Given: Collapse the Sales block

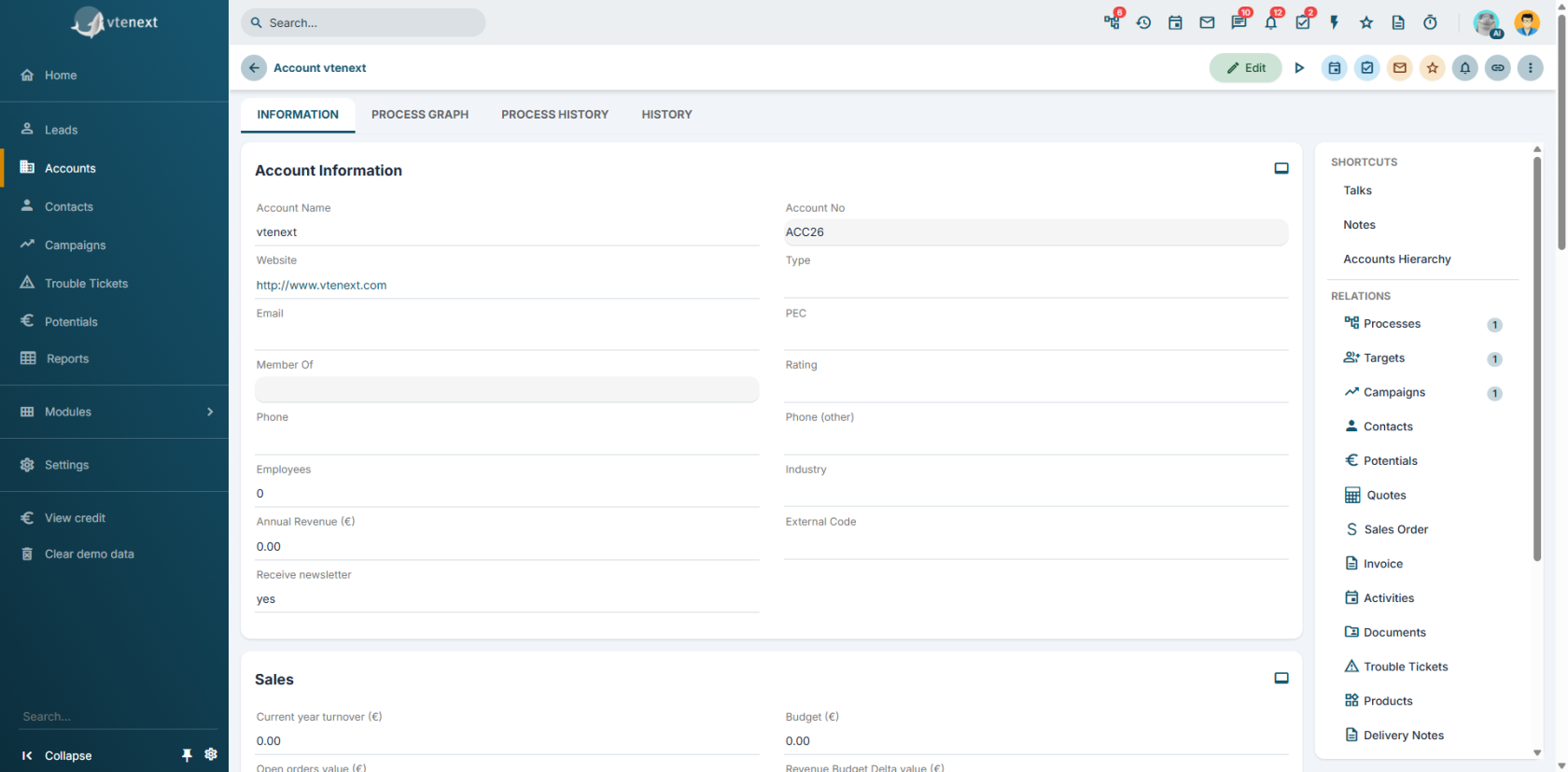Looking at the screenshot, I should click(1281, 679).
